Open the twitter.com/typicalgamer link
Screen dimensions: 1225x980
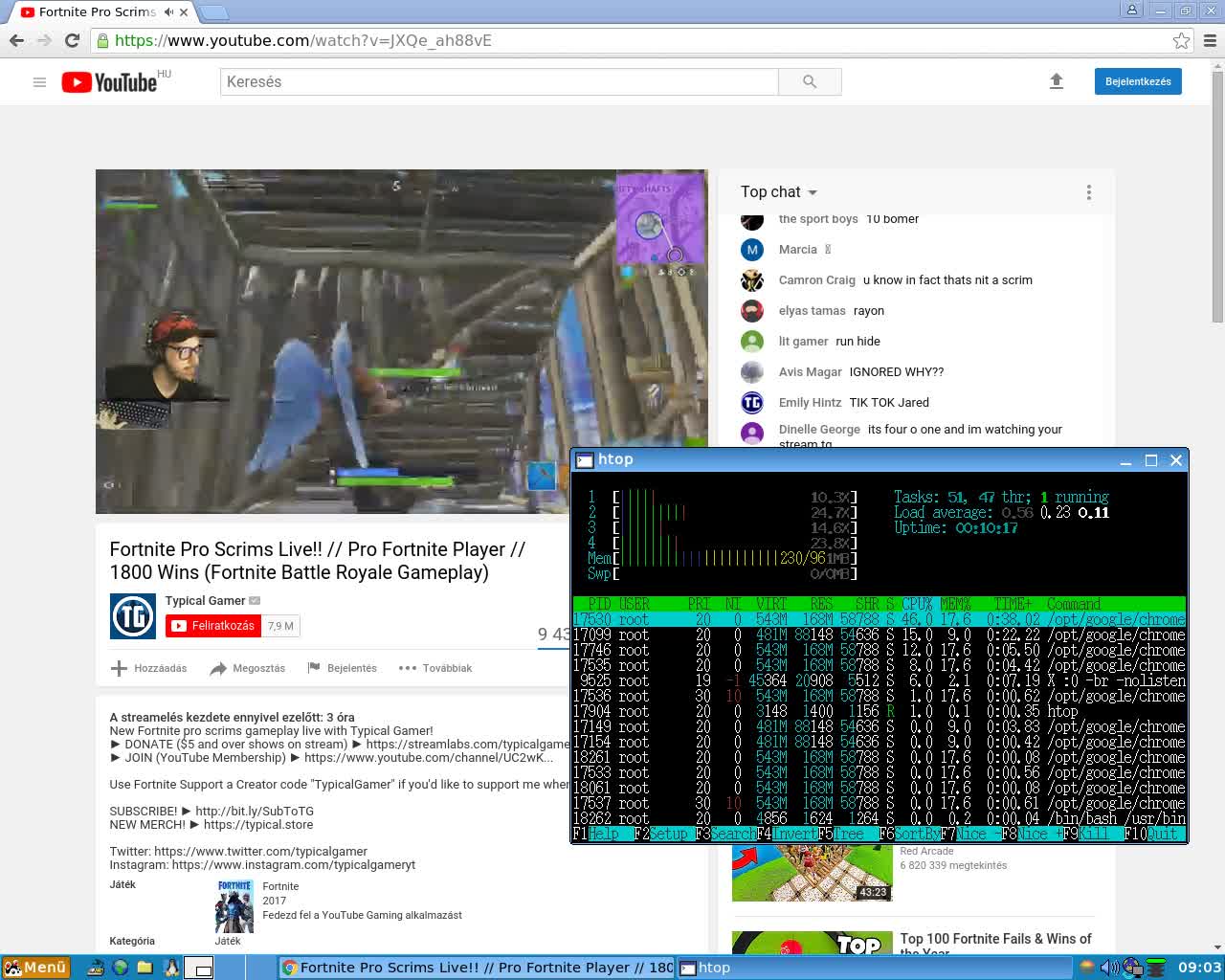point(260,851)
